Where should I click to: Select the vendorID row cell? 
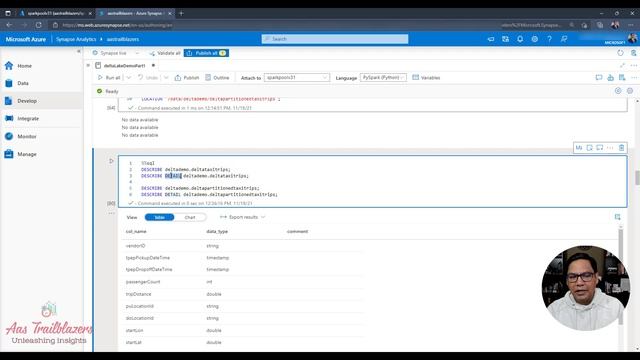136,246
